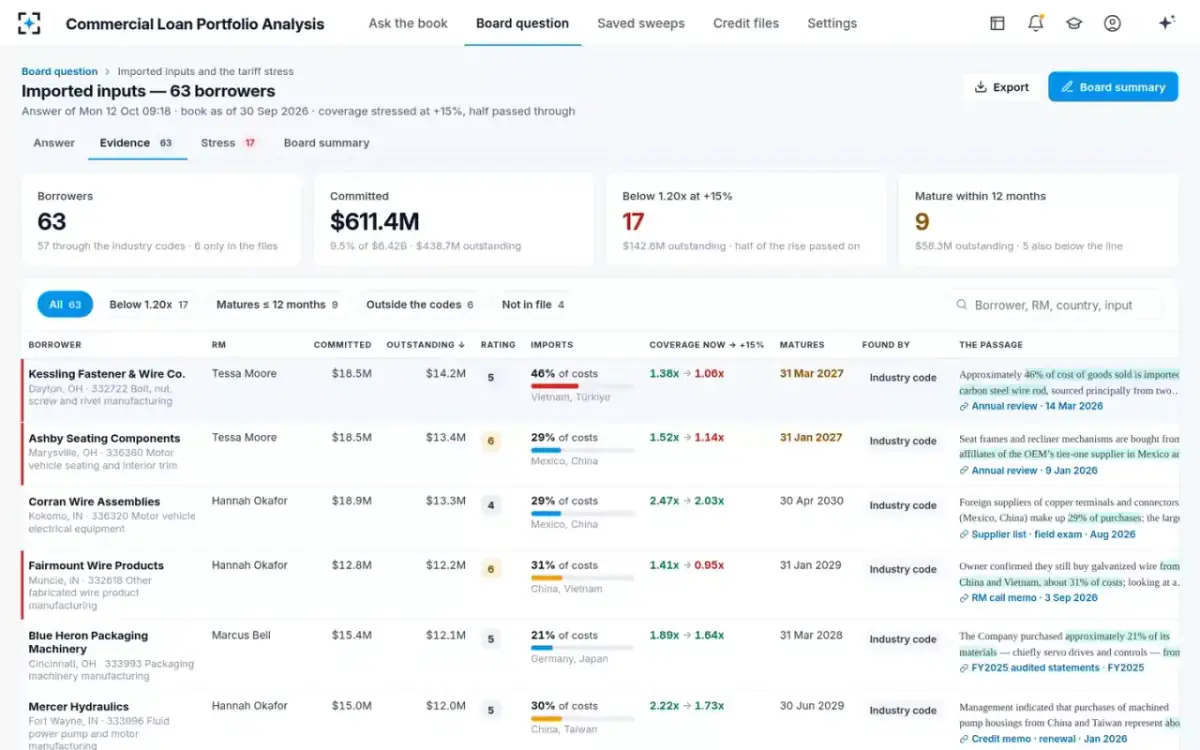Select the All 63 filter chip
Viewport: 1200px width, 750px height.
click(x=65, y=305)
